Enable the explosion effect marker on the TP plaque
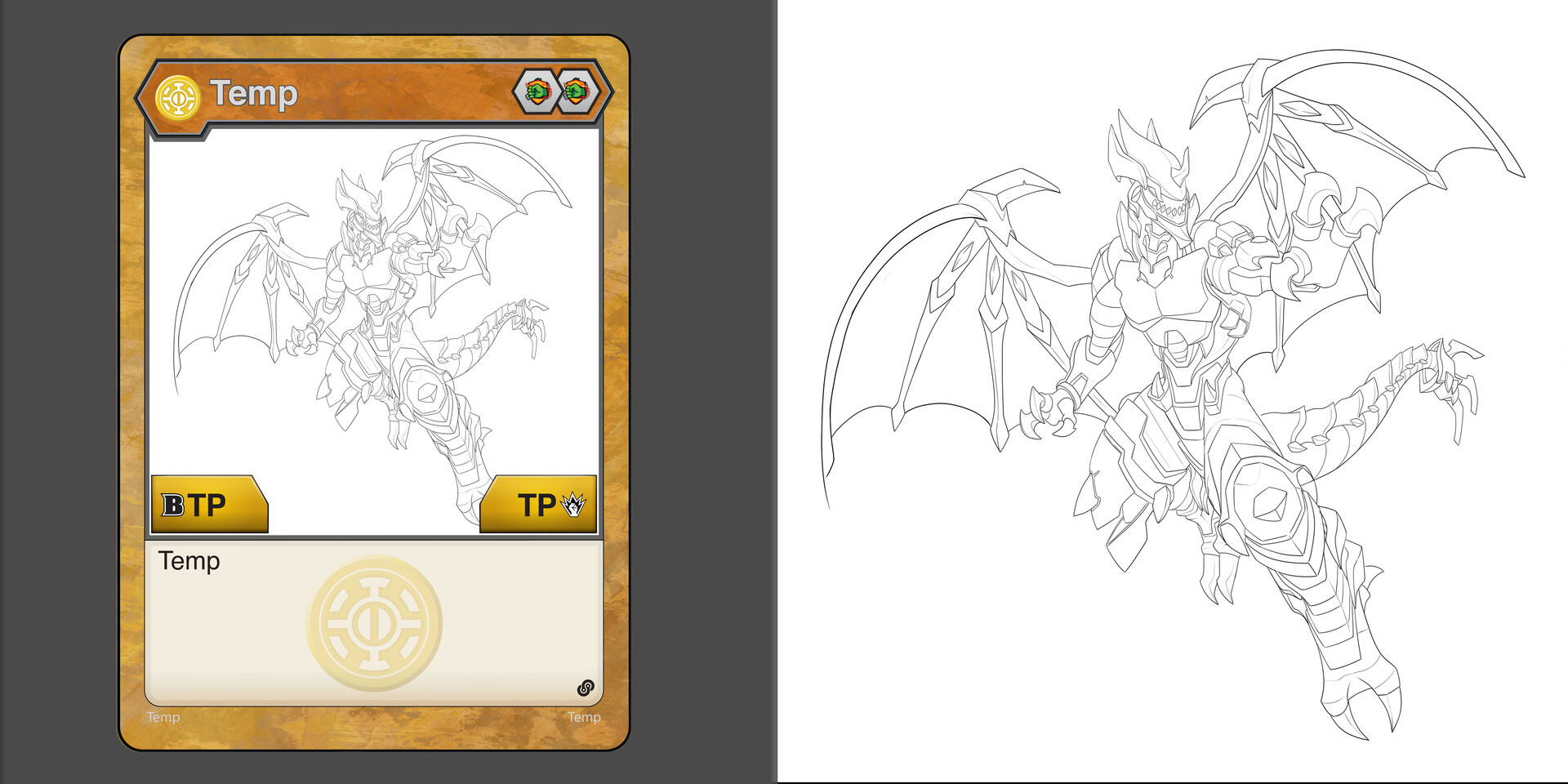The height and width of the screenshot is (784, 1568). (x=576, y=505)
